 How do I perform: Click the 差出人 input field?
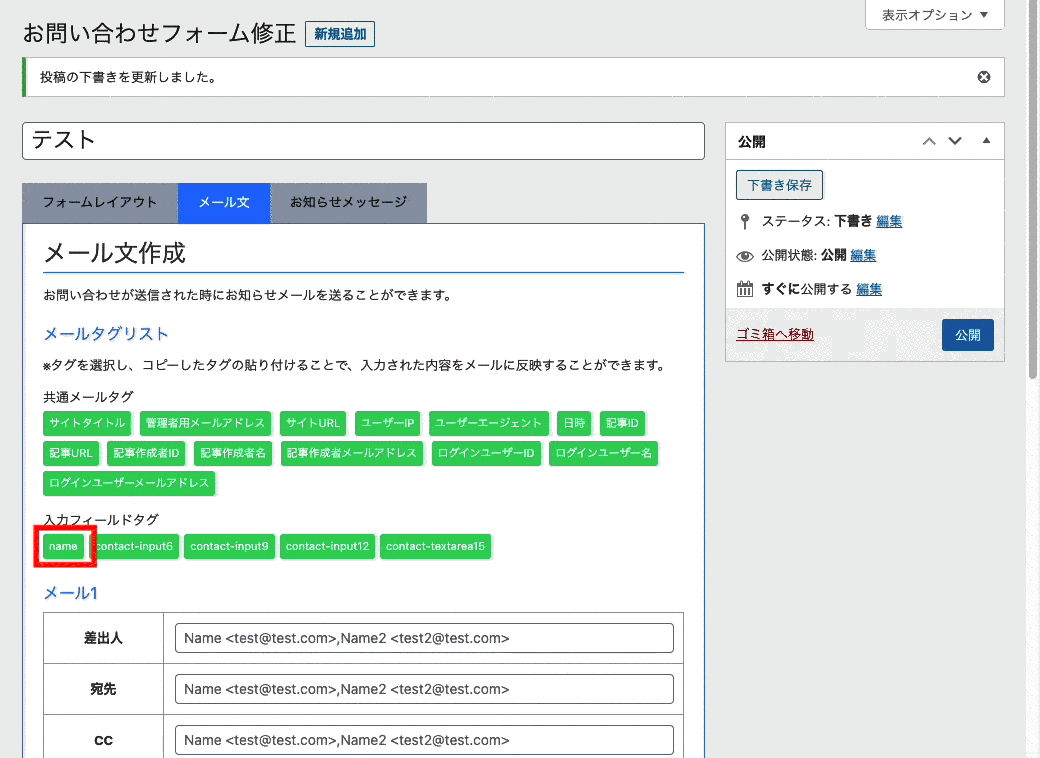pyautogui.click(x=424, y=638)
